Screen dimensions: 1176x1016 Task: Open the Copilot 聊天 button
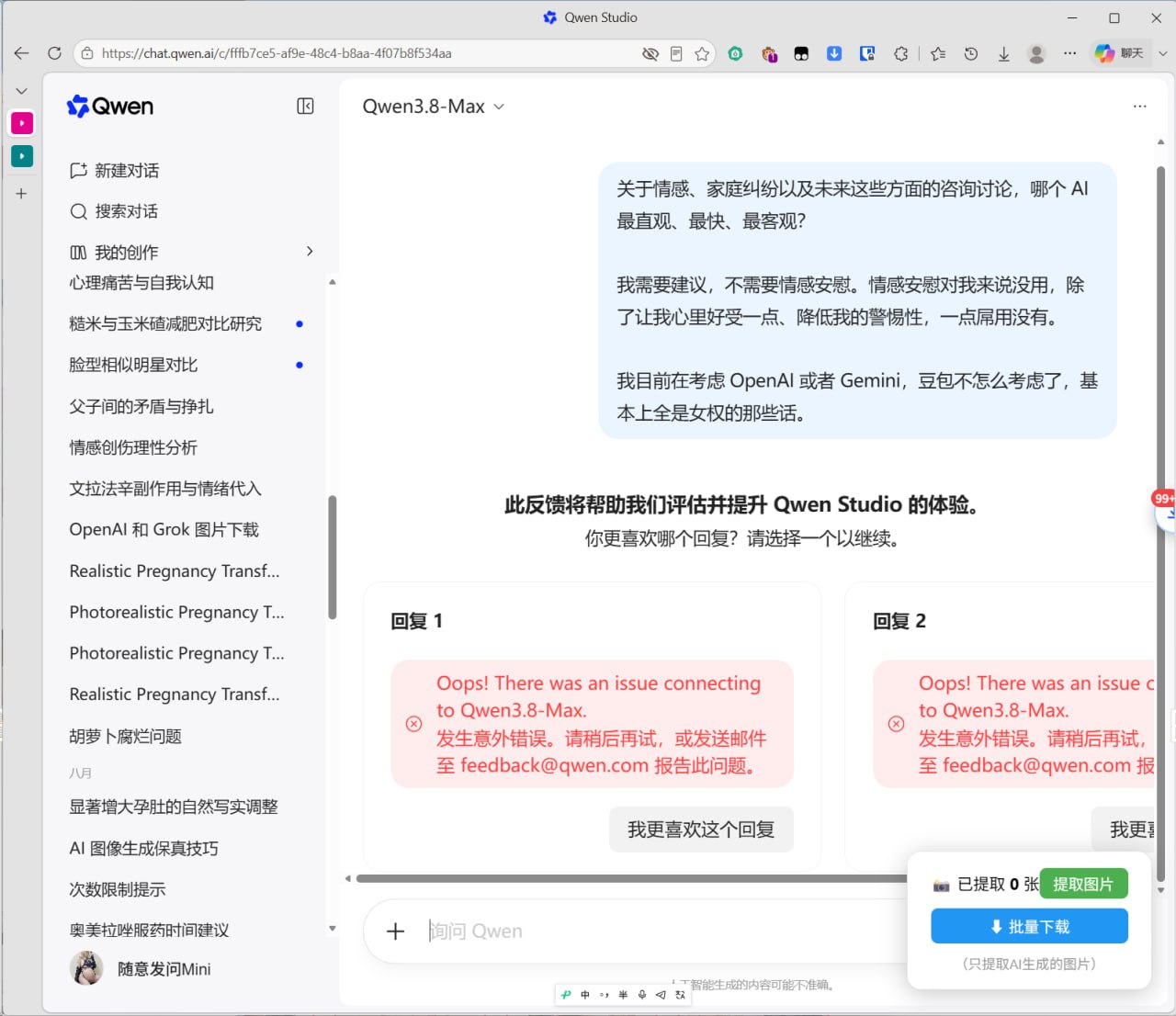click(1120, 53)
